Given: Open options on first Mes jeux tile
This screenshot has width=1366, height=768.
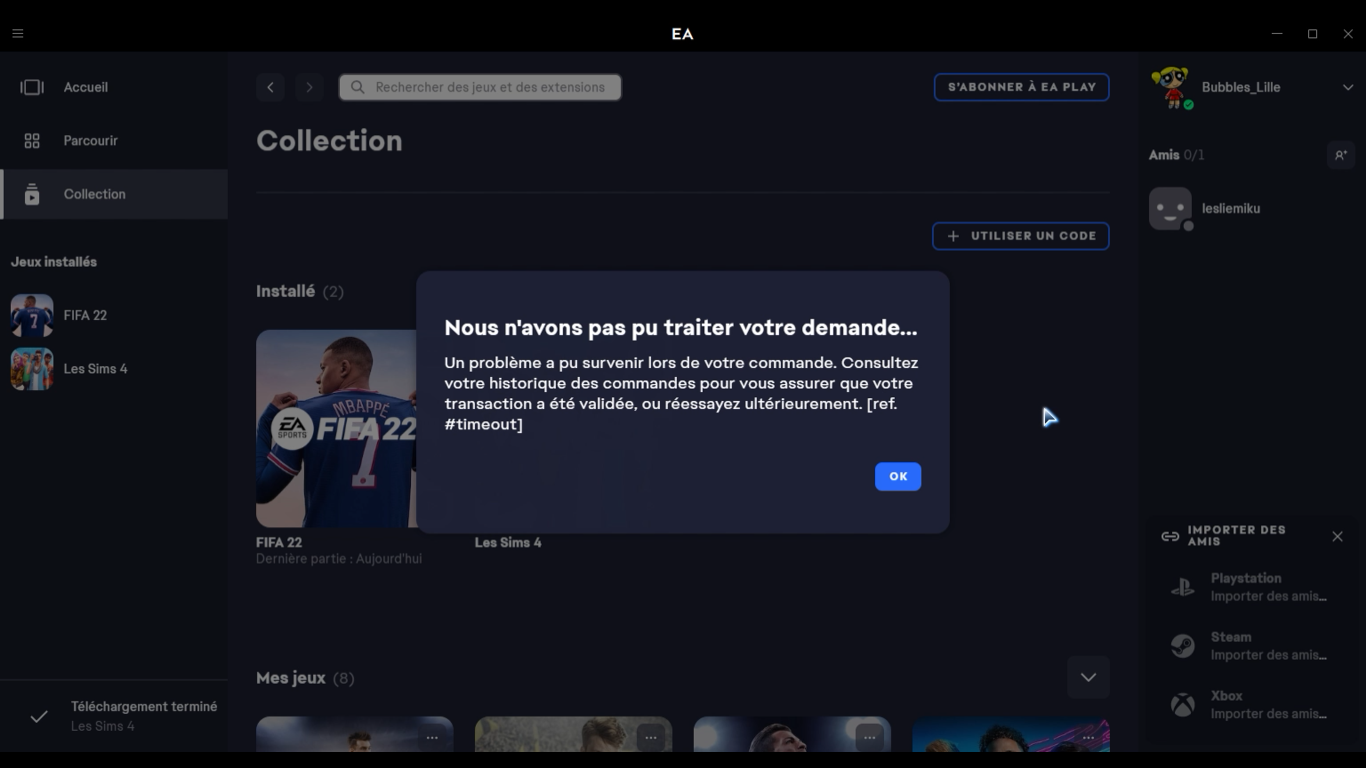Looking at the screenshot, I should [x=432, y=738].
